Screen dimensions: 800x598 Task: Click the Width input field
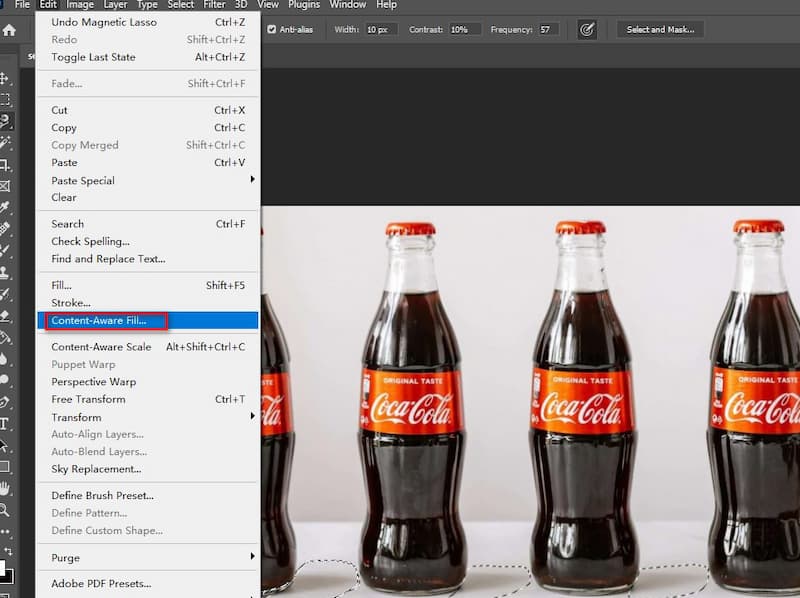point(381,30)
